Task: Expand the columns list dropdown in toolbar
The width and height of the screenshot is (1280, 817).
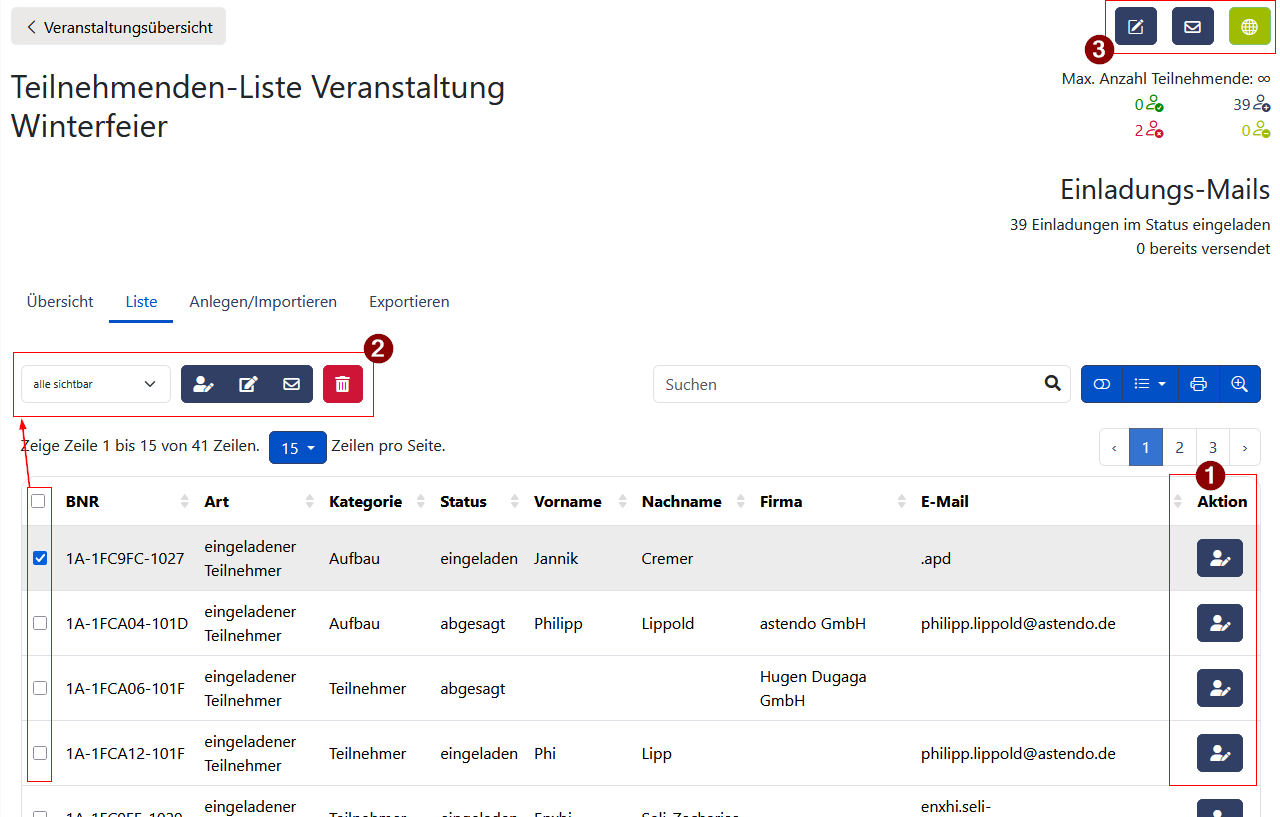Action: point(1150,384)
